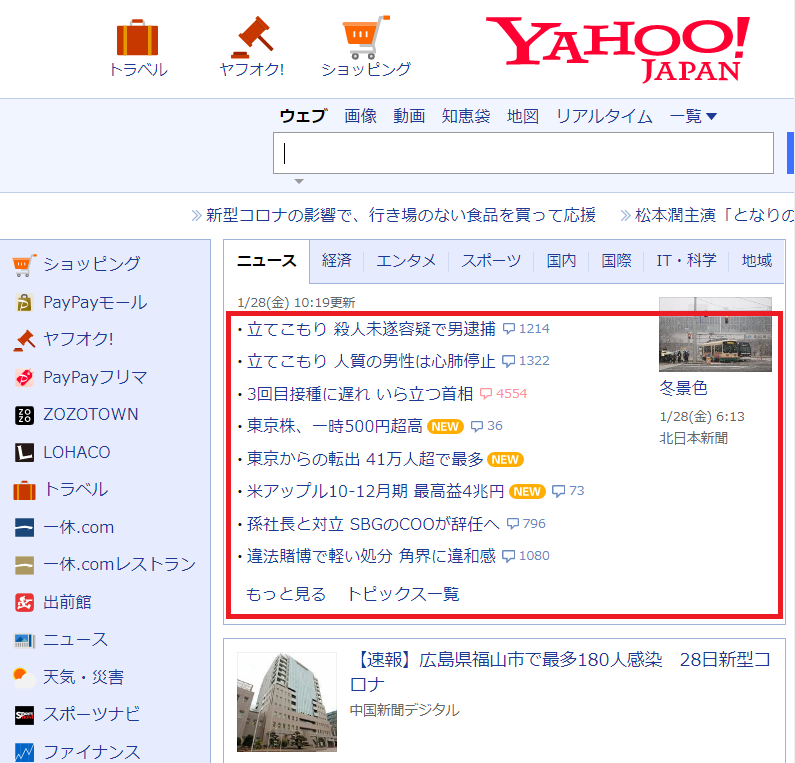This screenshot has height=763, width=795.
Task: Open comments icon showing 796
Action: 513,524
